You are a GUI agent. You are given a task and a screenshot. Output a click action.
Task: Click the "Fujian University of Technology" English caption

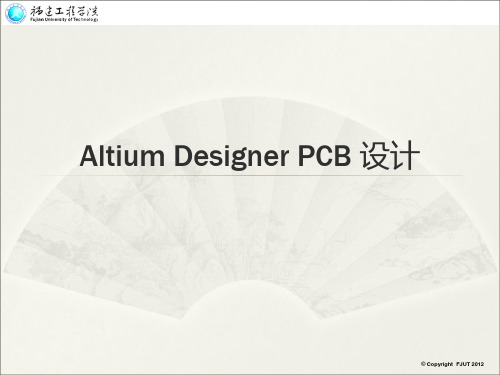(x=64, y=20)
